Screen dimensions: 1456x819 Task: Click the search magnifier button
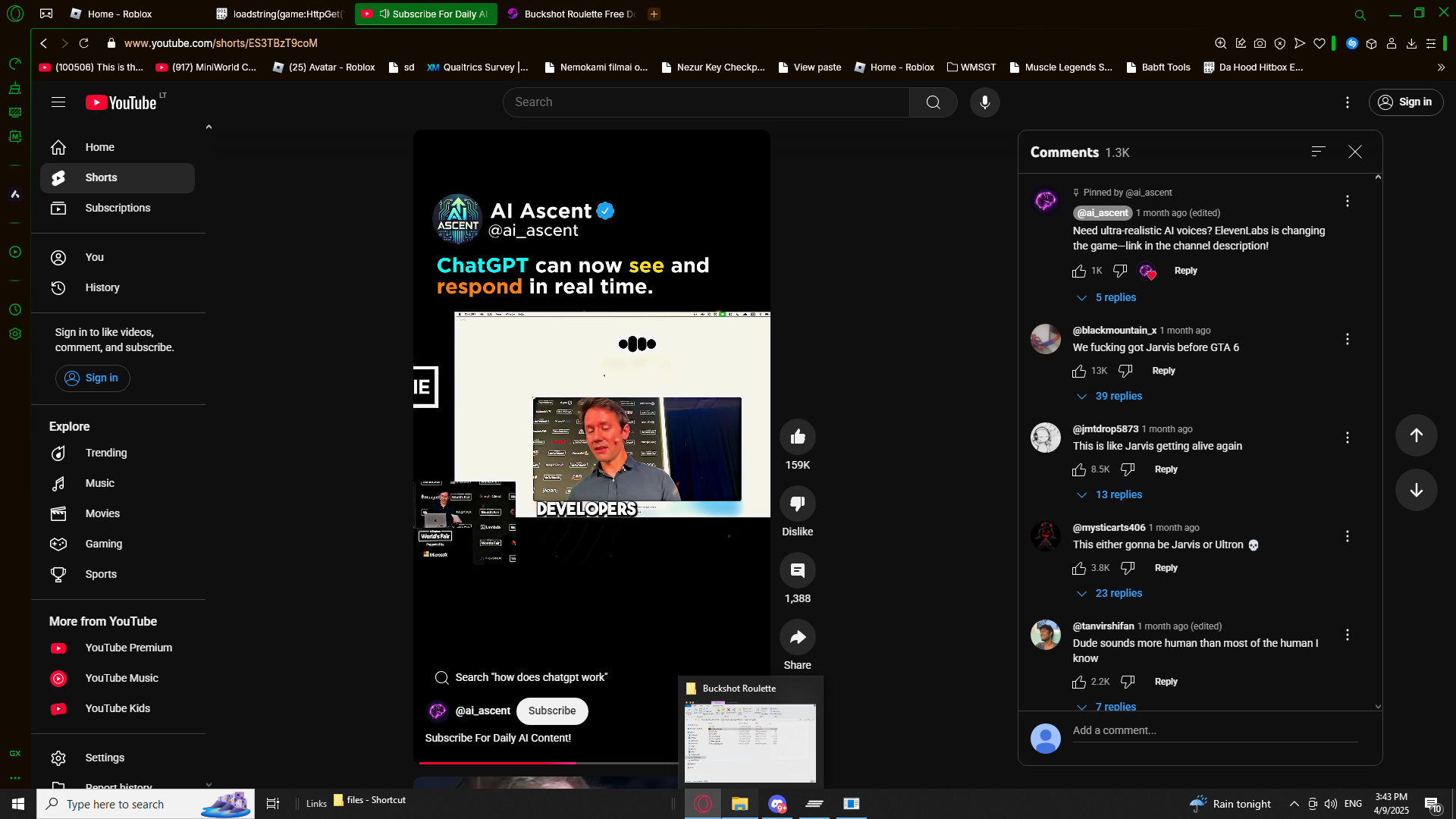[933, 102]
